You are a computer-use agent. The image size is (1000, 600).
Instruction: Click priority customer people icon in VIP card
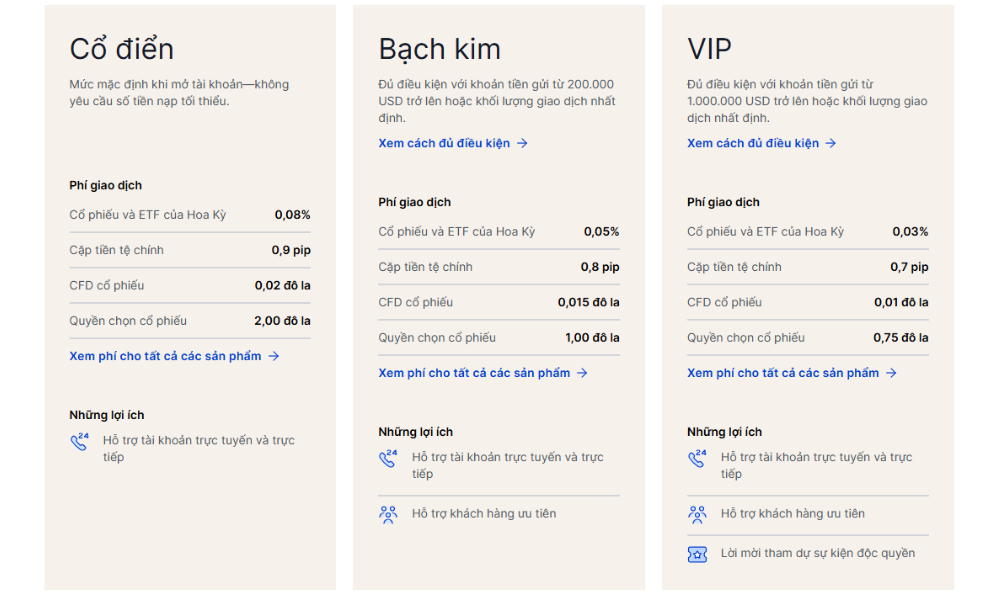tap(697, 515)
